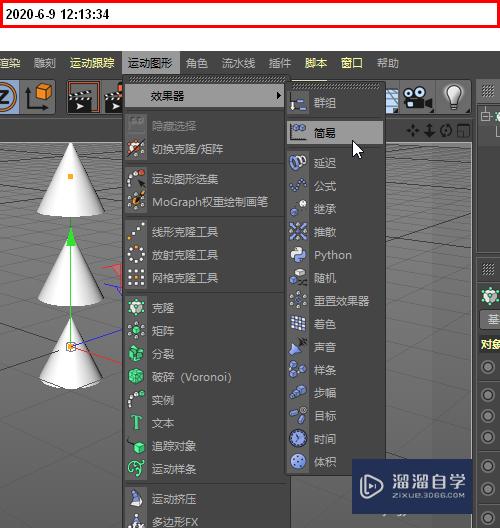The image size is (500, 528).
Task: Click the light bulb toolbar icon
Action: [x=454, y=97]
